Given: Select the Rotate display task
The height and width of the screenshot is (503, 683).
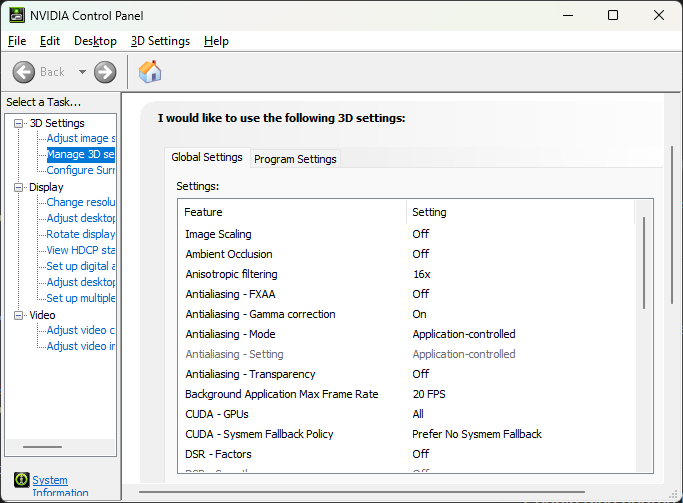Looking at the screenshot, I should click(x=80, y=234).
